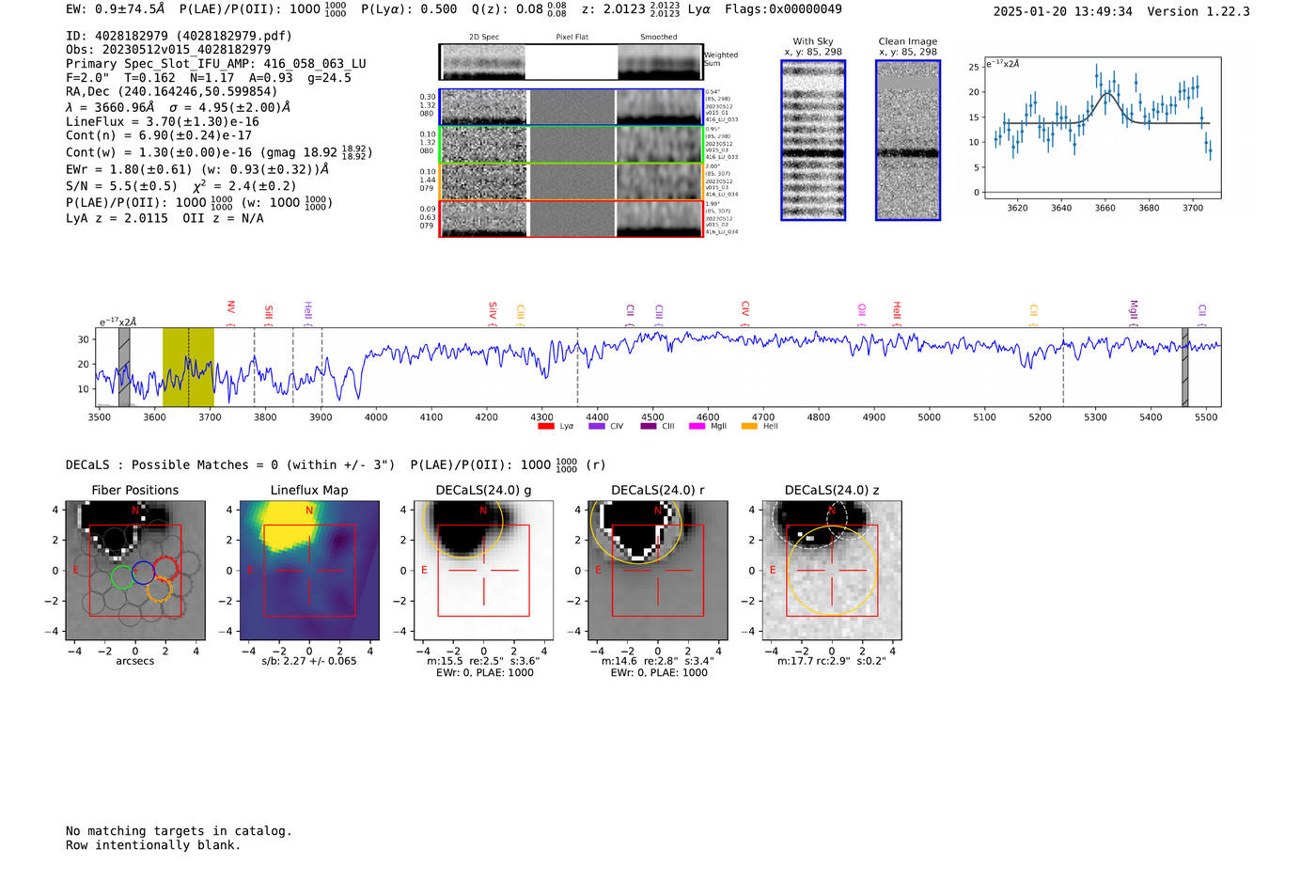Viewport: 1316px width, 896px height.
Task: Click the green fiber circle in Fiber Positions
Action: pos(122,577)
